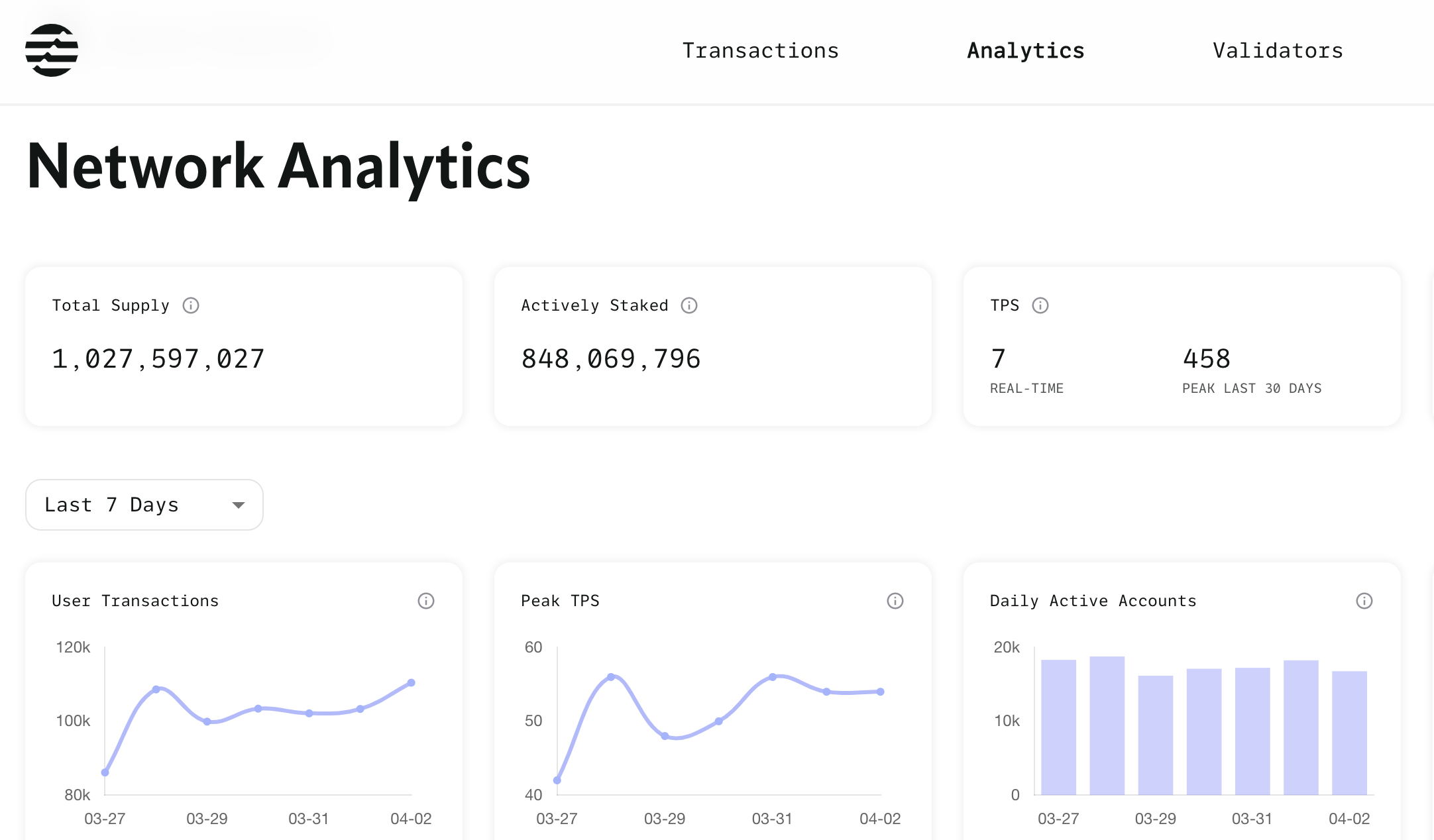Click the highest Peak TPS point near 03-28
The width and height of the screenshot is (1434, 840).
[611, 677]
